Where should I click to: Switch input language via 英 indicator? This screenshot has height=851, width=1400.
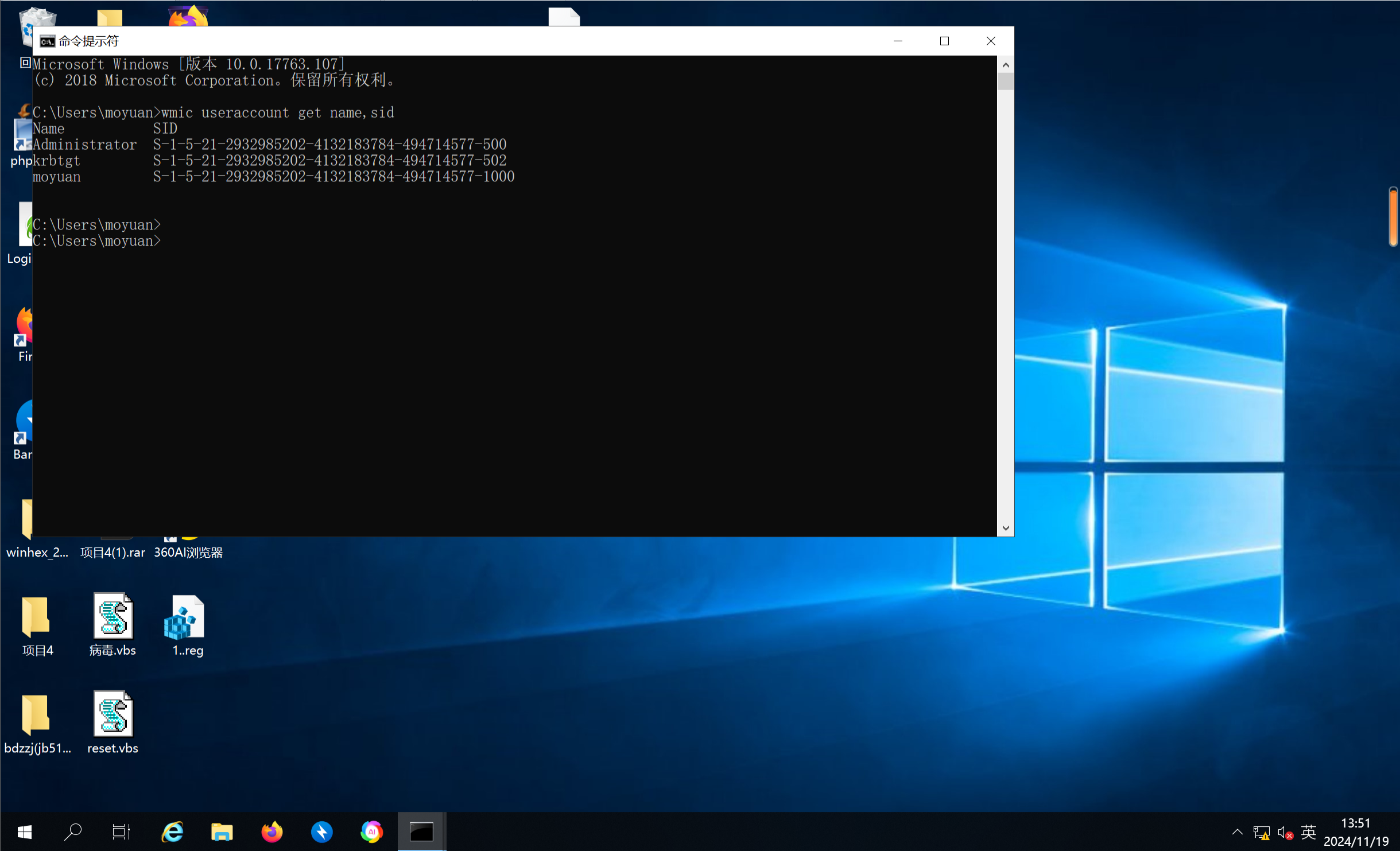(1309, 832)
